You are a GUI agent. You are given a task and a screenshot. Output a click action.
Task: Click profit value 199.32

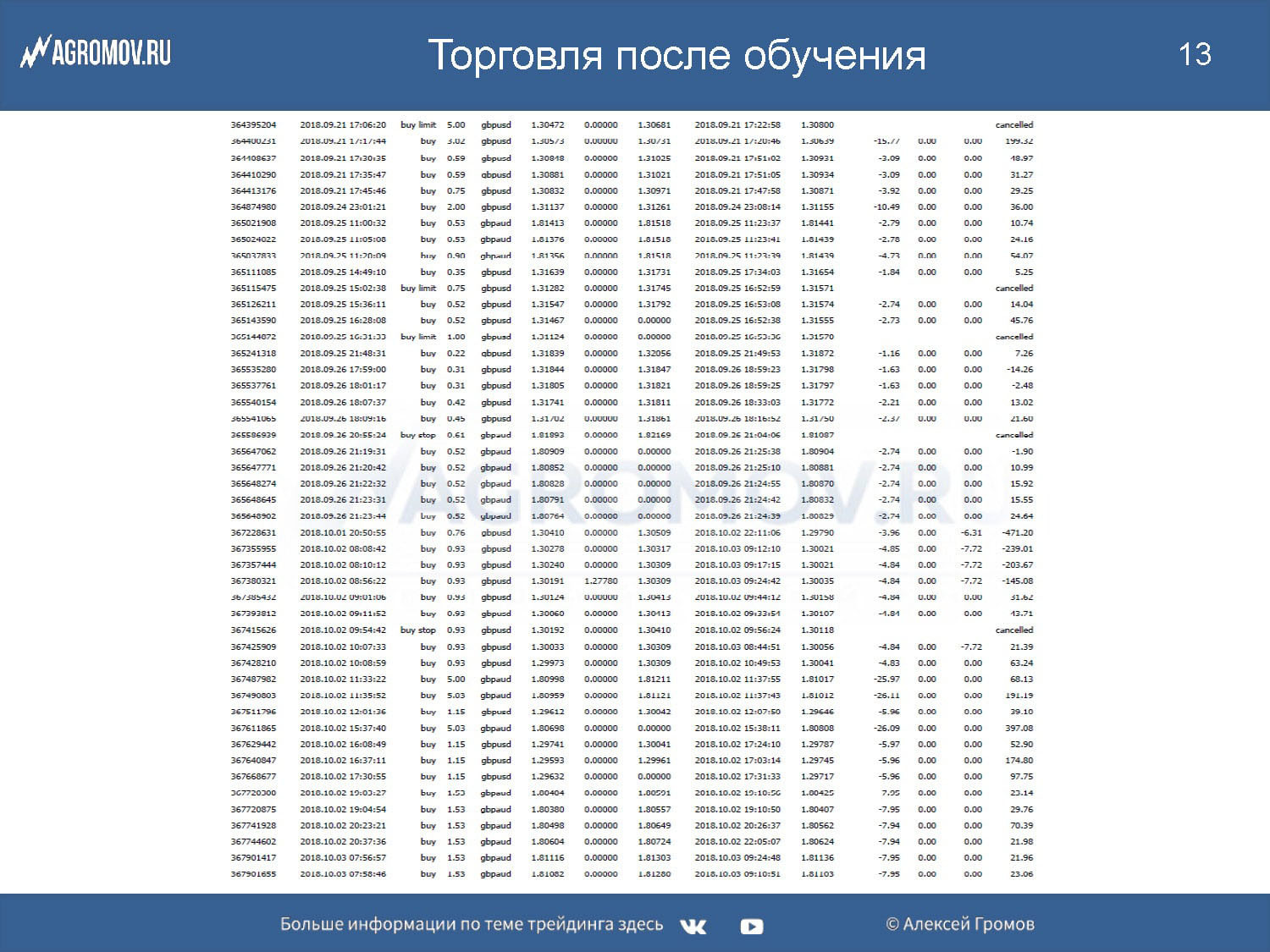pyautogui.click(x=1019, y=141)
